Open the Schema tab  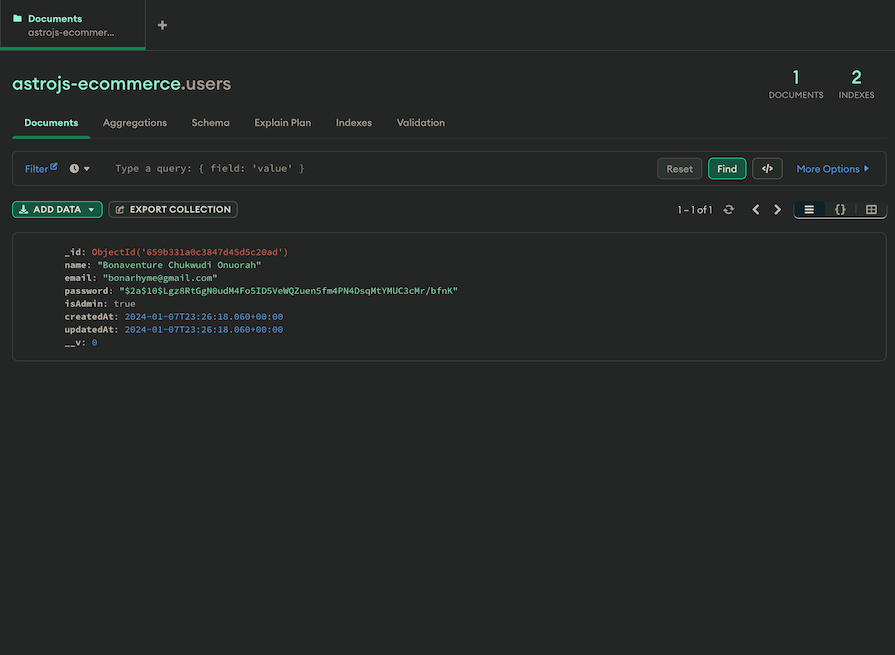(x=210, y=123)
